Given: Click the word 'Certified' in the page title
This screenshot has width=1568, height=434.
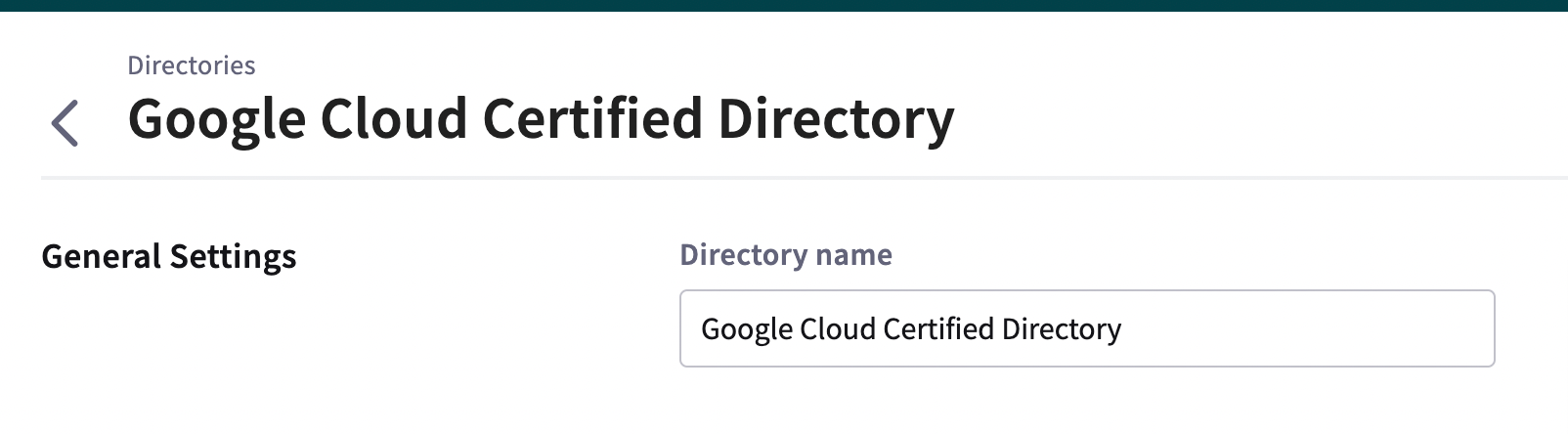Looking at the screenshot, I should click(592, 117).
